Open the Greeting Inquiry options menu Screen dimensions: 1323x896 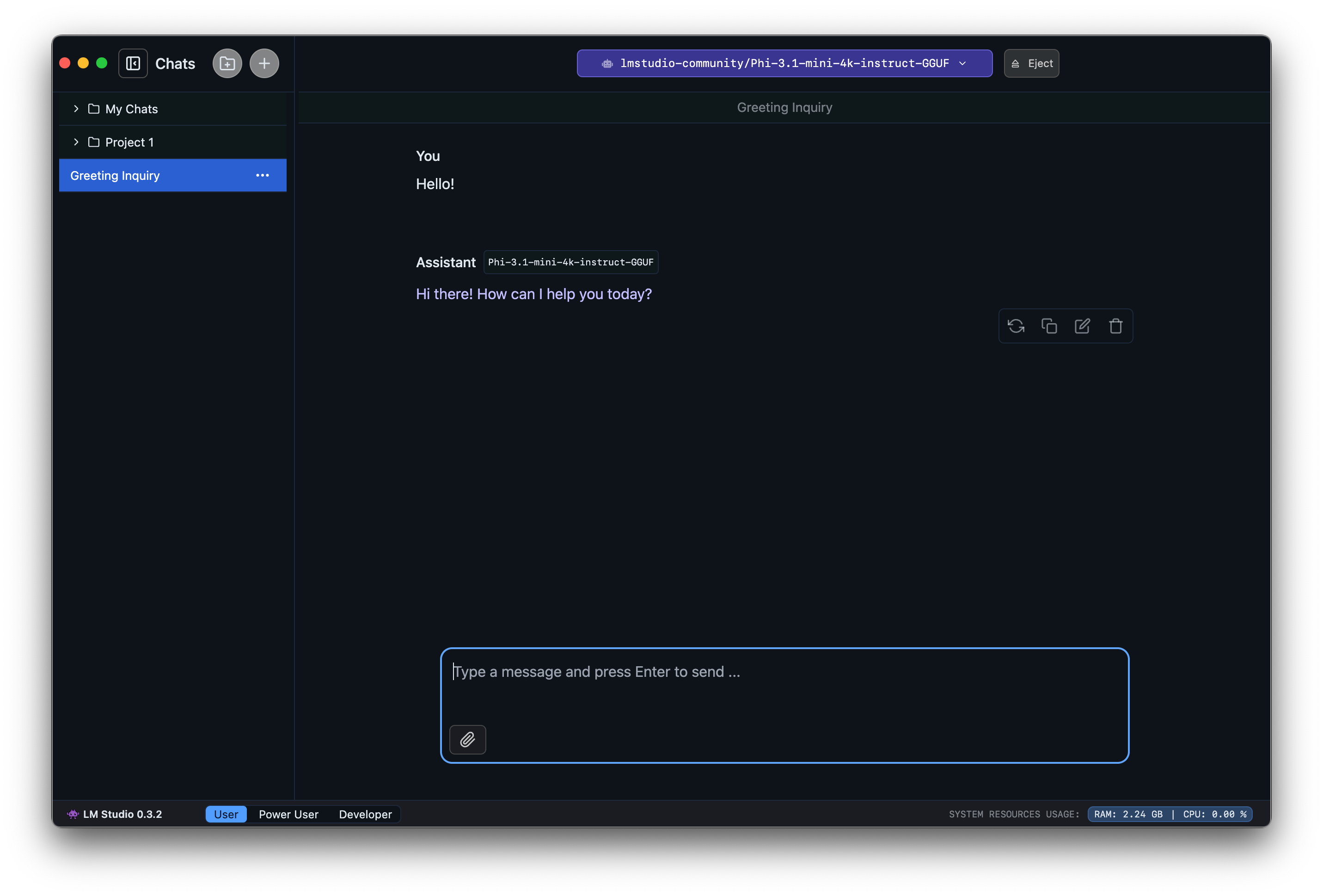click(262, 175)
